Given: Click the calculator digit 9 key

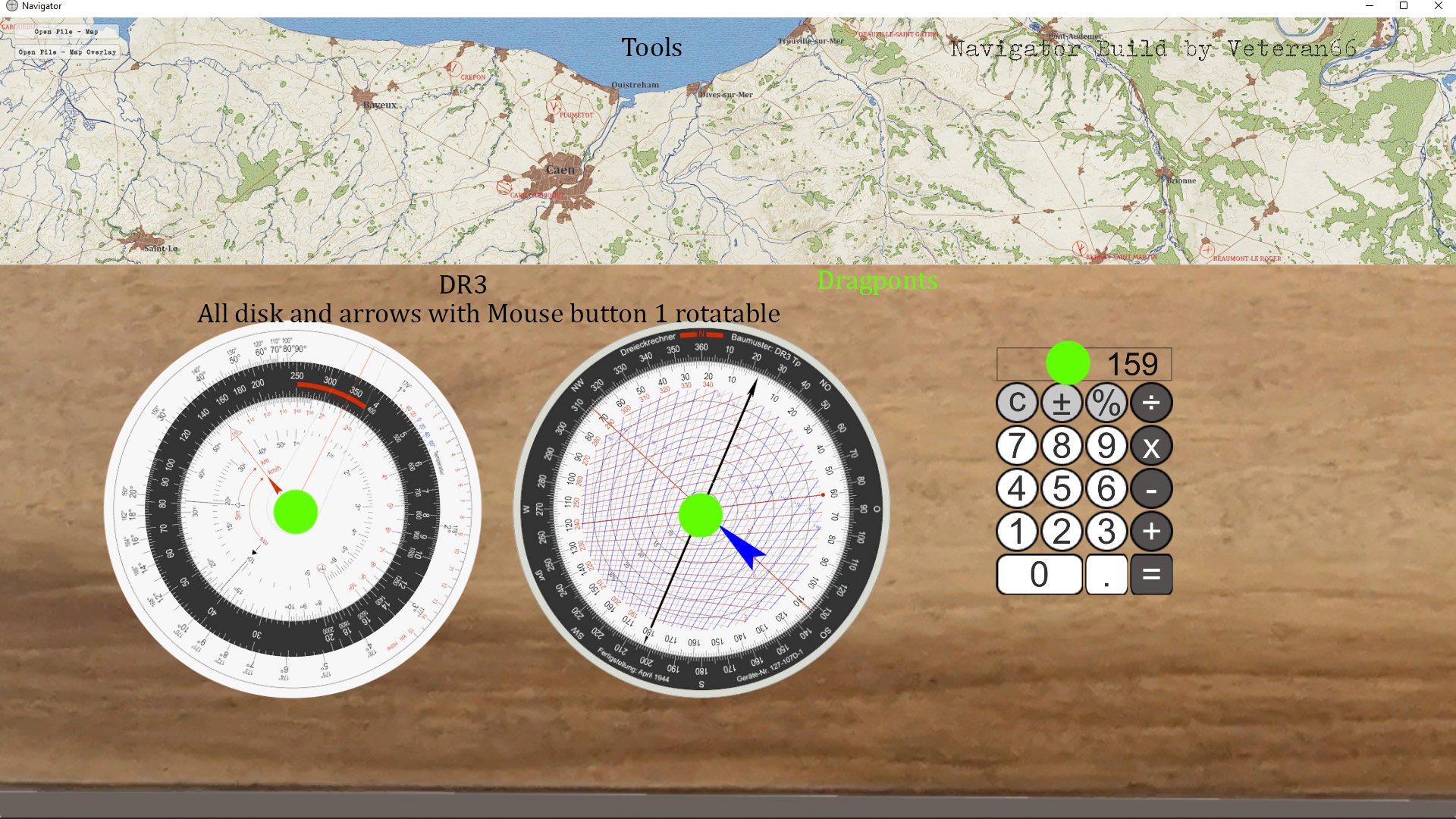Looking at the screenshot, I should pyautogui.click(x=1106, y=447).
